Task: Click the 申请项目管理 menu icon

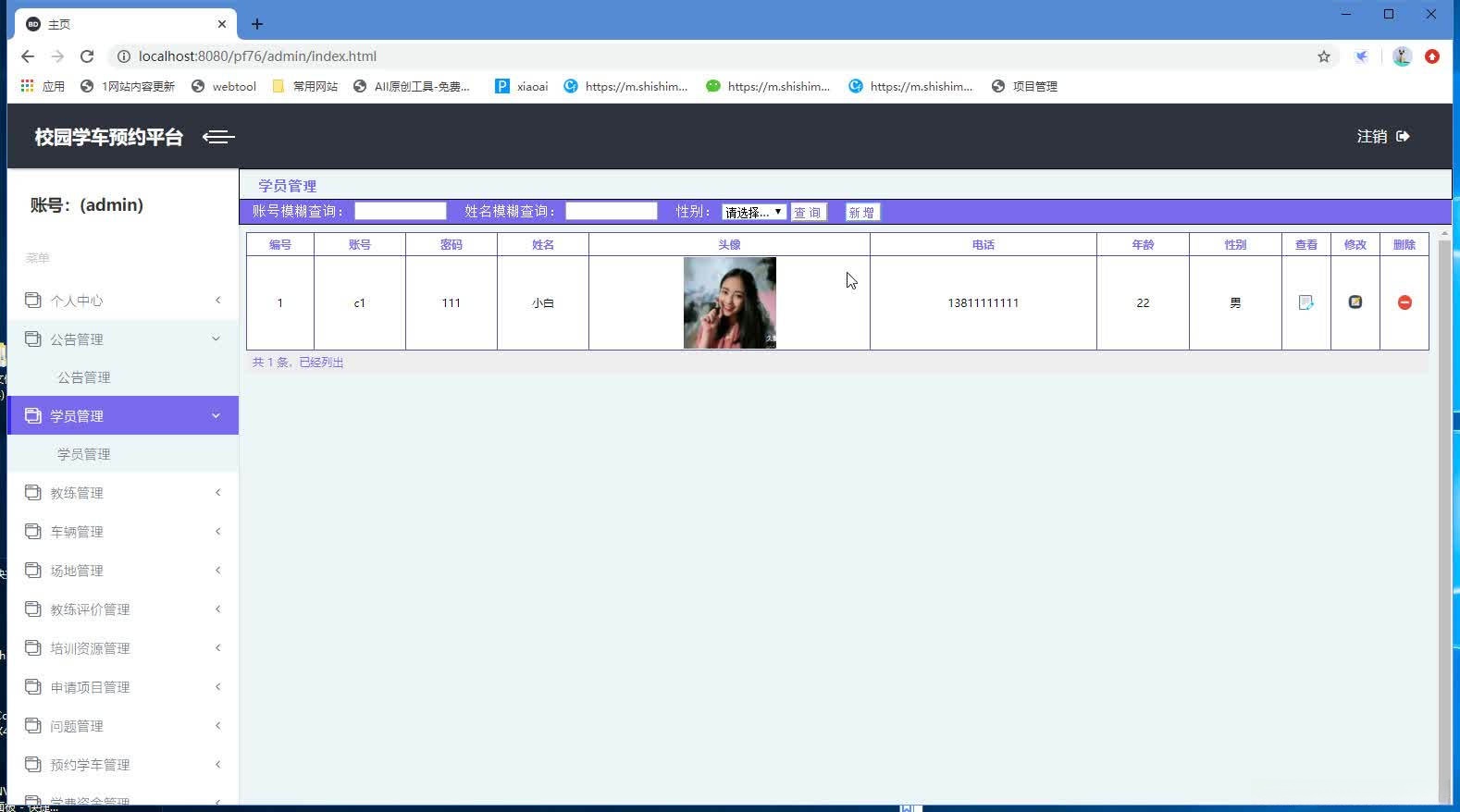Action: coord(33,686)
